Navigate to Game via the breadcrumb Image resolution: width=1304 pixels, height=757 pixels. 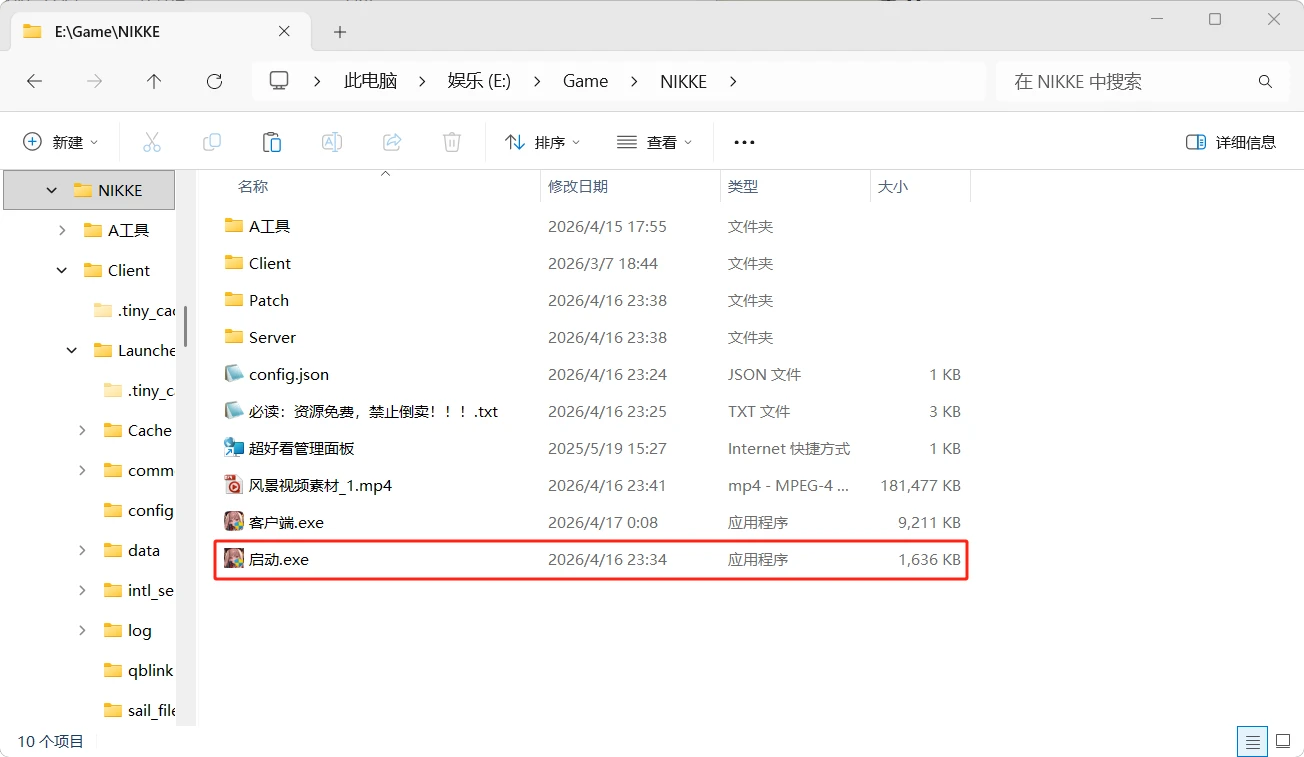[x=585, y=81]
